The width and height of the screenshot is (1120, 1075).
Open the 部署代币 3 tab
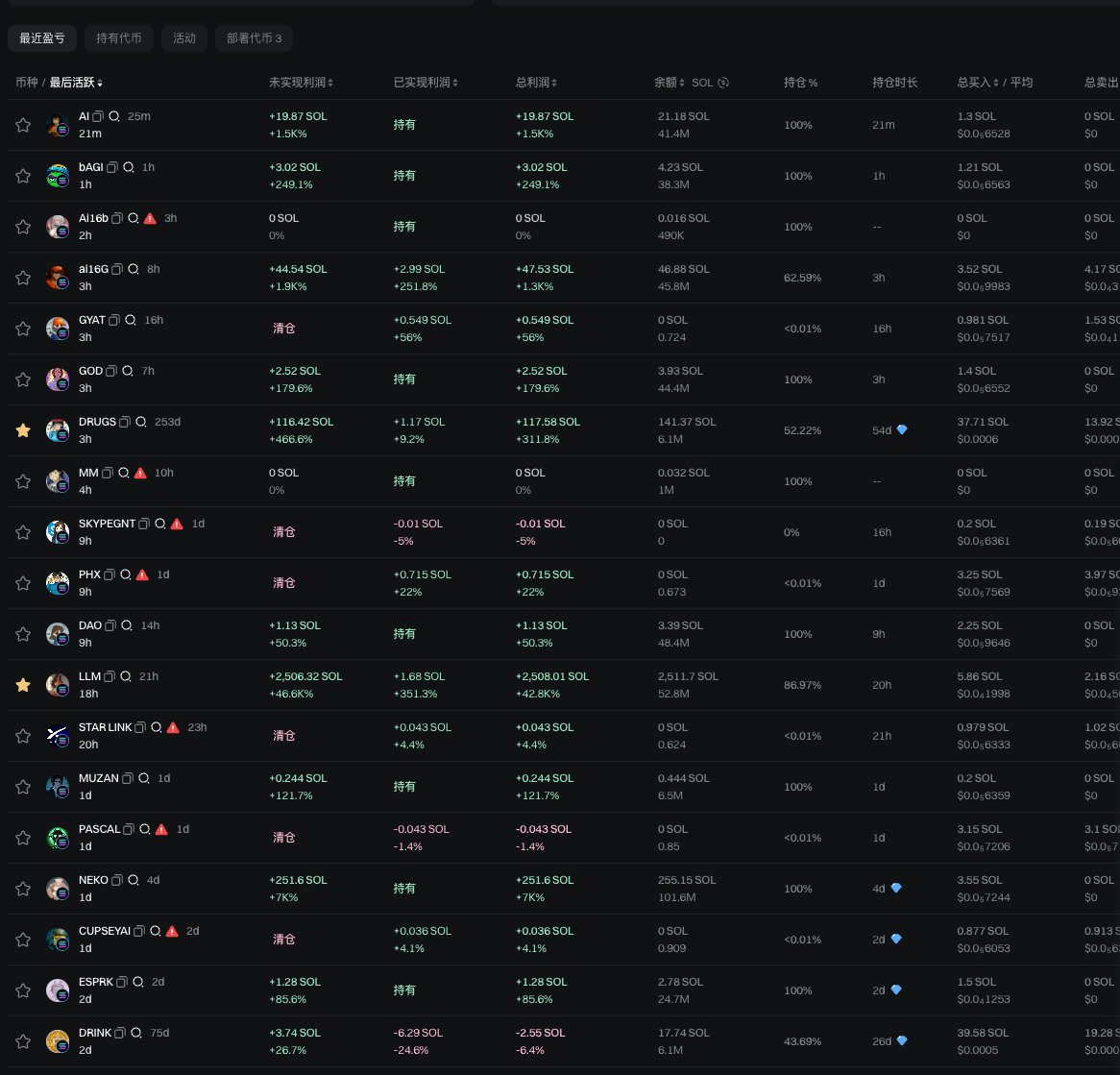[255, 38]
